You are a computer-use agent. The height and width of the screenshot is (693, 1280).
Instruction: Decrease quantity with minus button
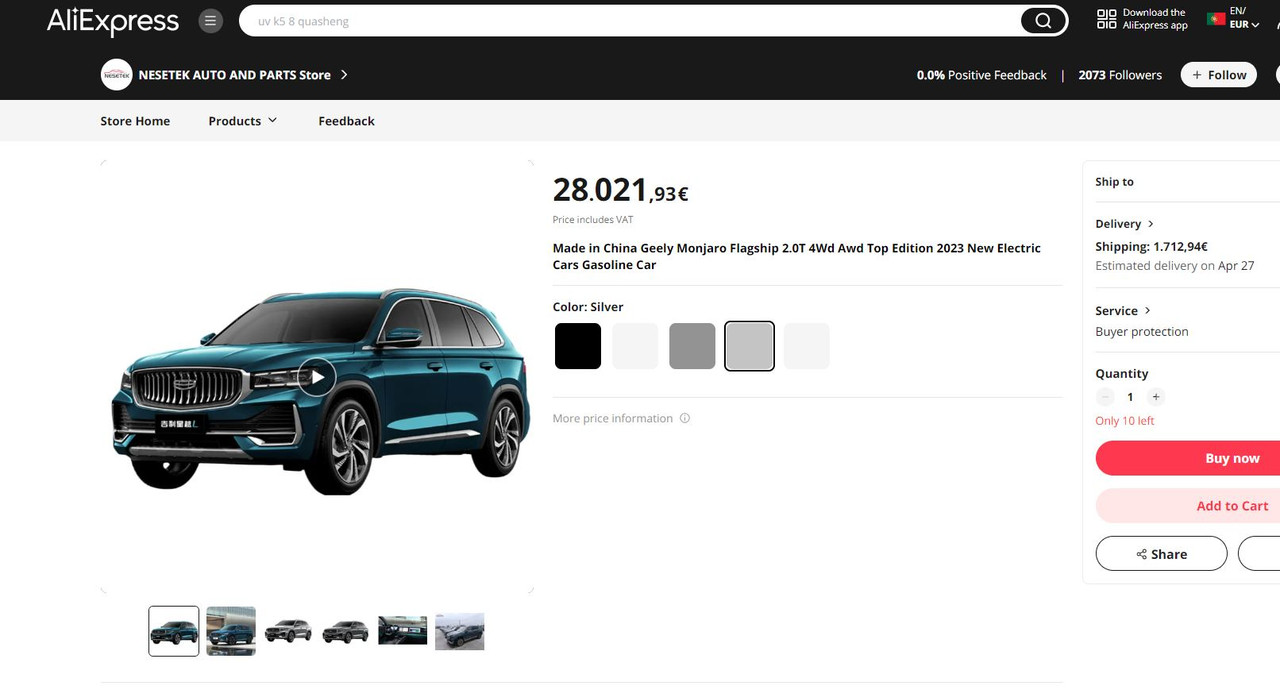click(1105, 397)
